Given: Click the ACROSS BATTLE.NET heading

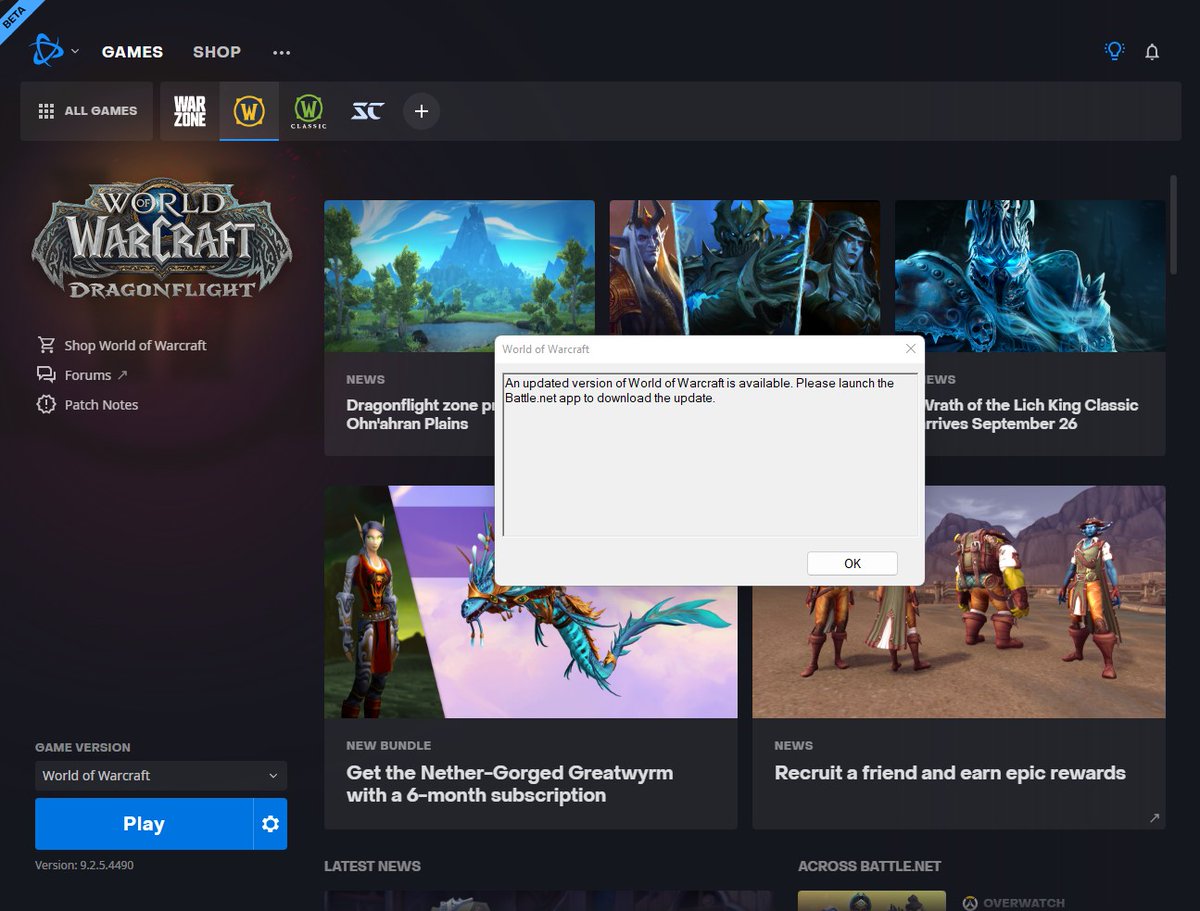Looking at the screenshot, I should pos(869,866).
